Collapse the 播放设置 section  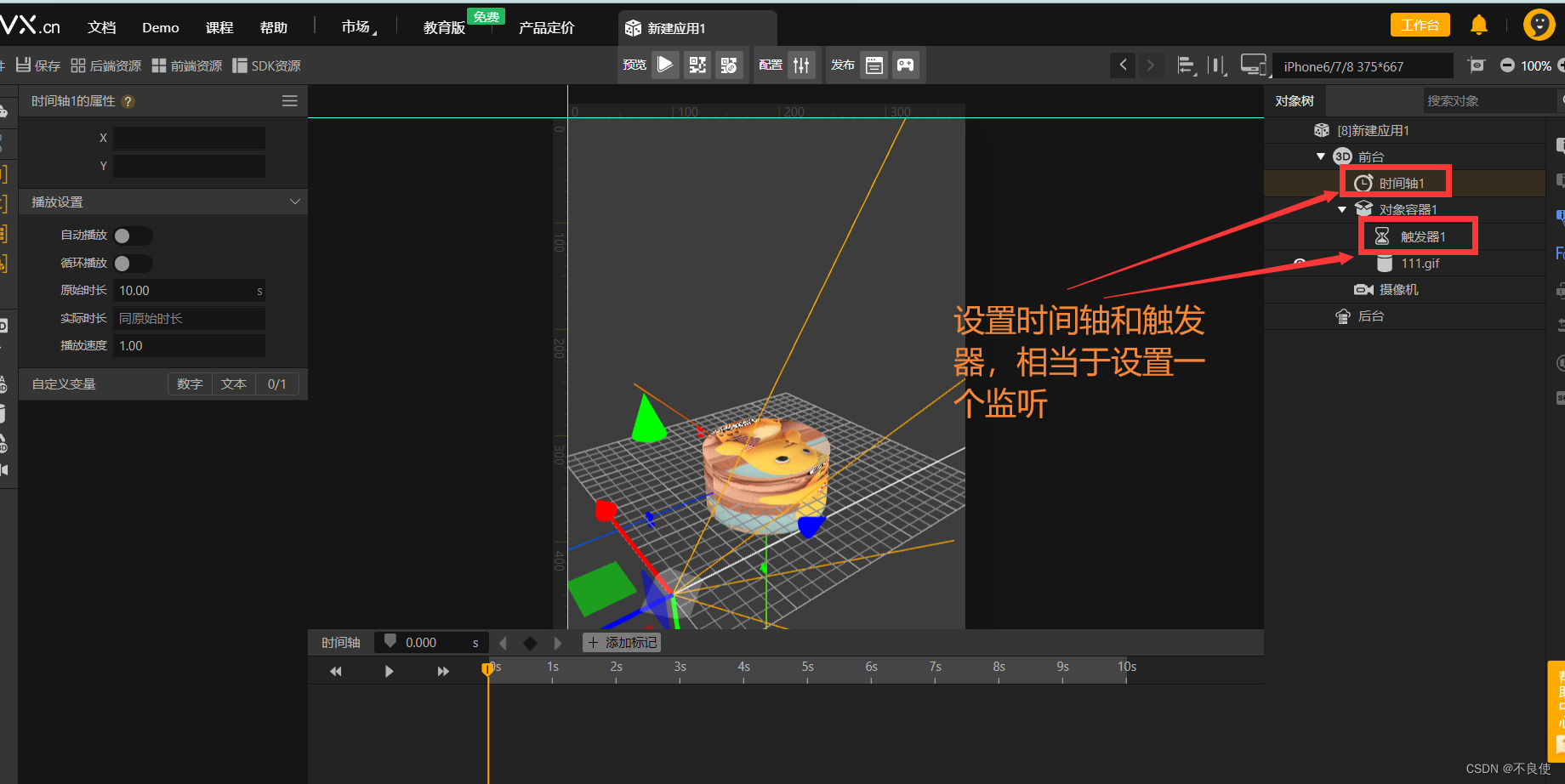[294, 202]
